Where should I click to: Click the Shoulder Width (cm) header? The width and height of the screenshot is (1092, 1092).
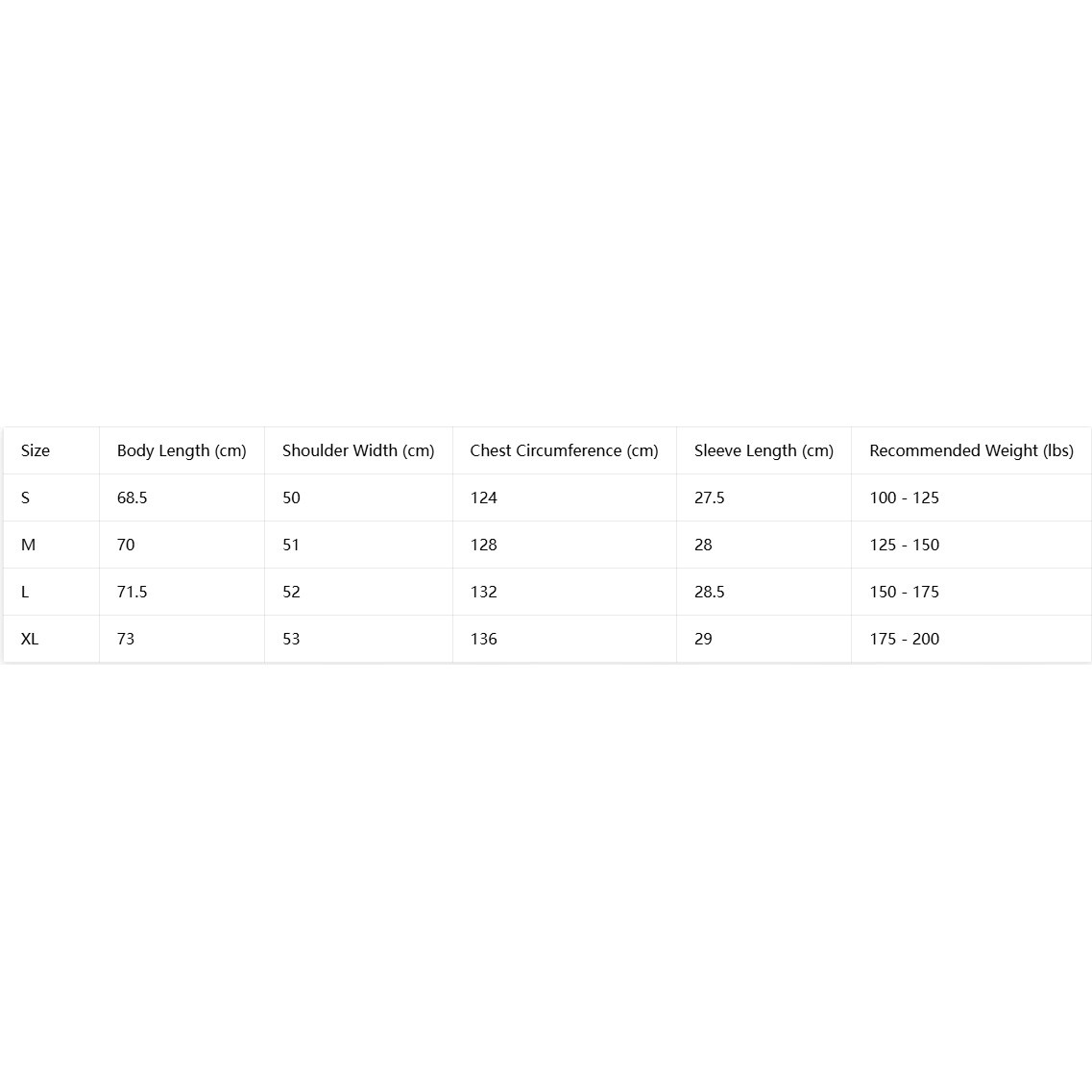coord(358,450)
